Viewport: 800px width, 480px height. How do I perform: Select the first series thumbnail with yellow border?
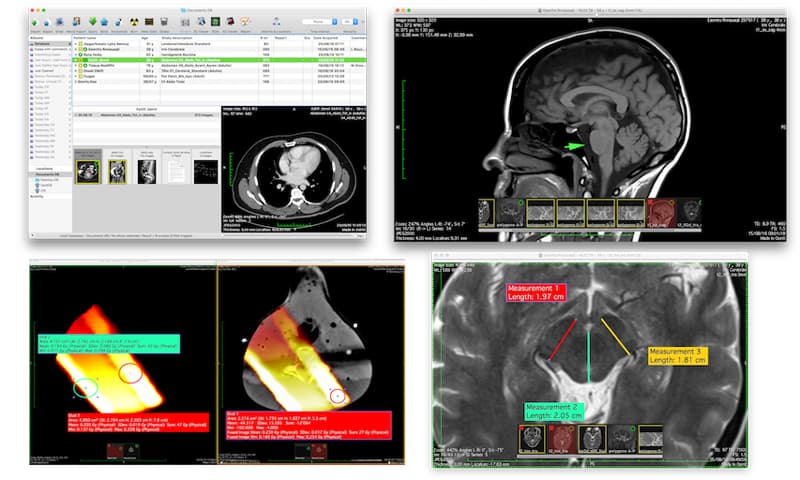[88, 172]
